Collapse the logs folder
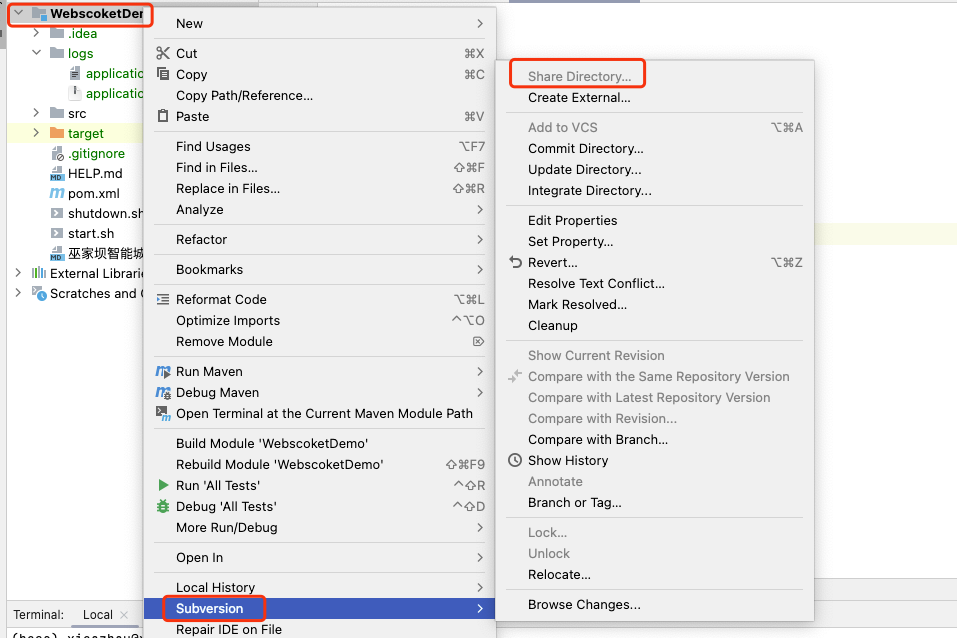This screenshot has height=638, width=957. [x=36, y=53]
